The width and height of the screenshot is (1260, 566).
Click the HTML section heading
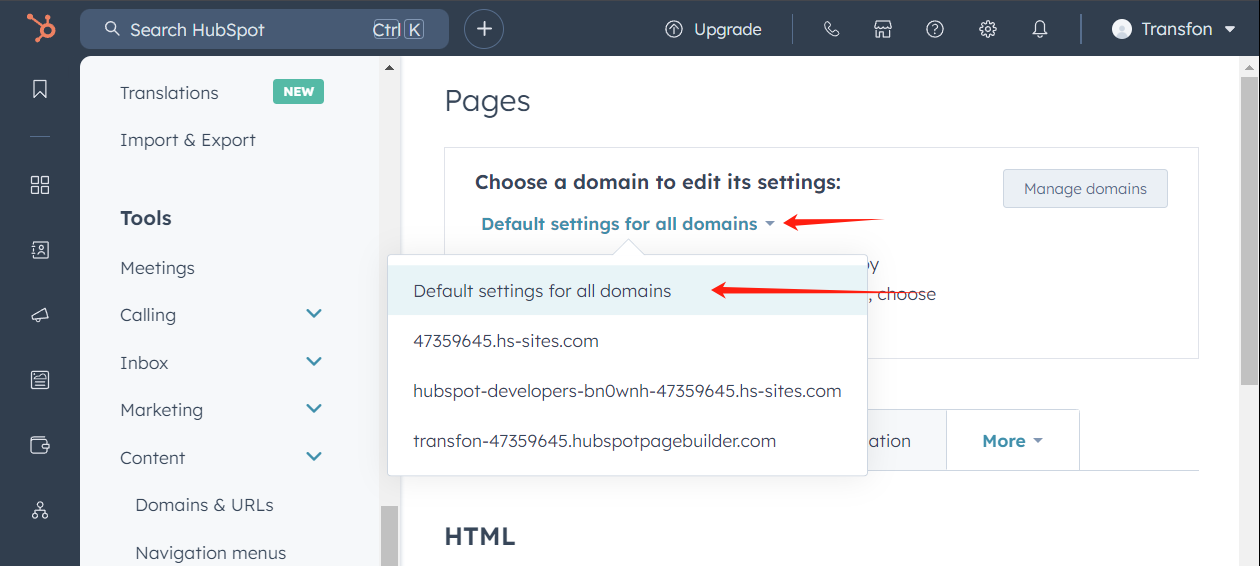(x=479, y=536)
